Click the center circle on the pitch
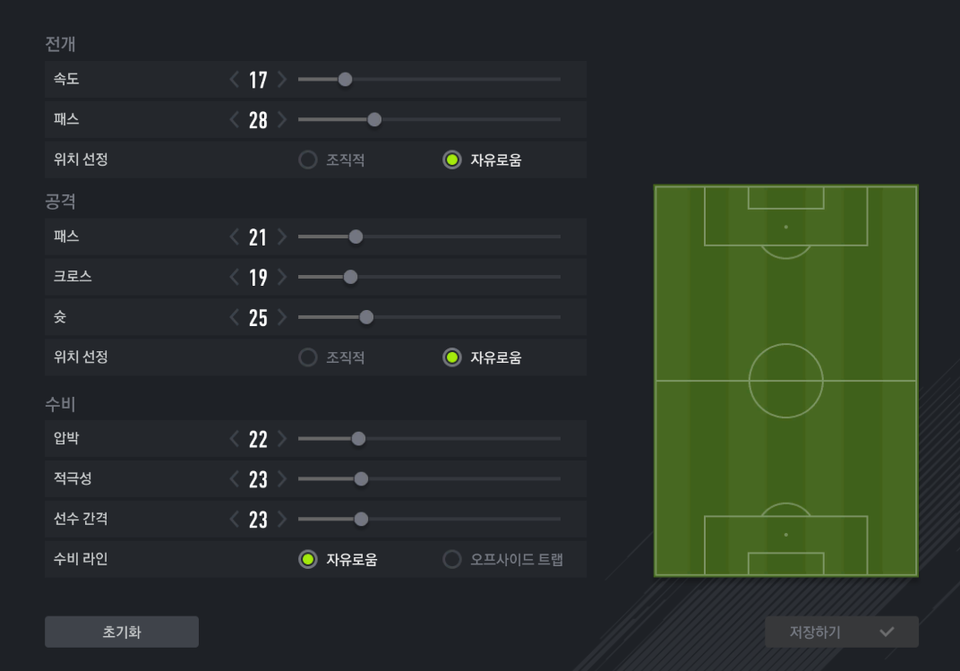Screen dimensions: 960x671 786,381
